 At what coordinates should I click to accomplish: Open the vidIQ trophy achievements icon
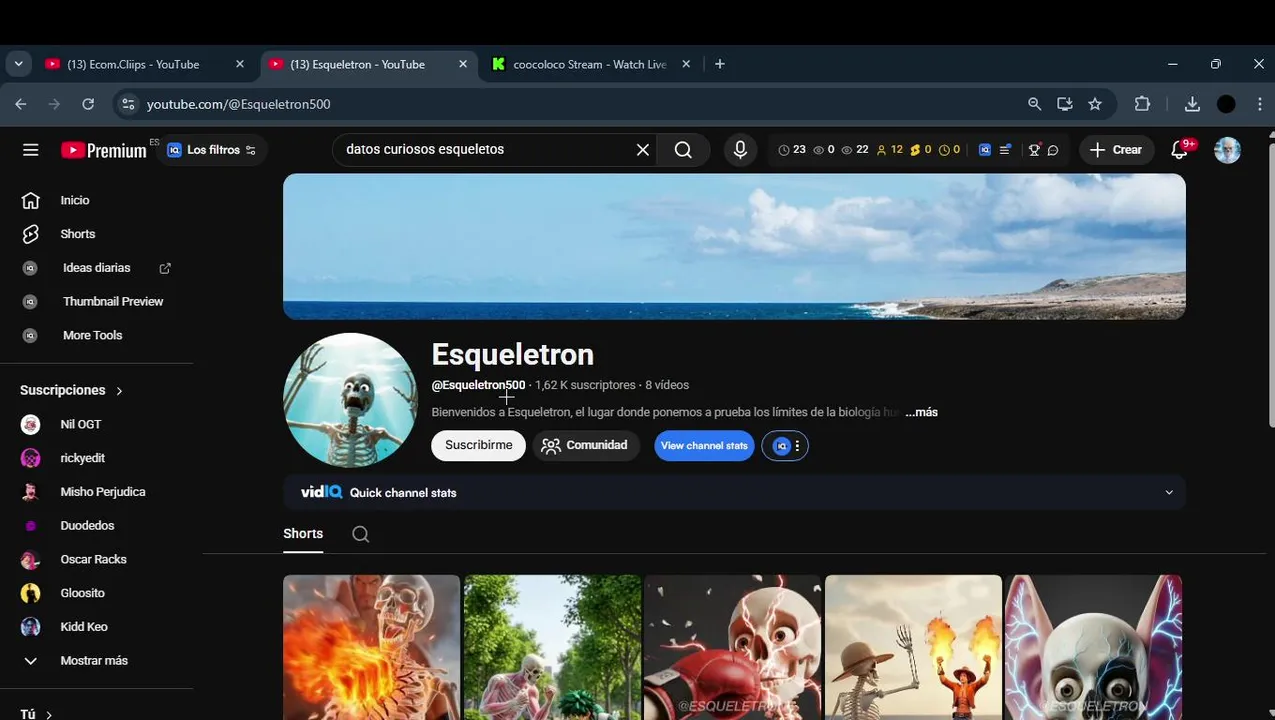[1034, 150]
